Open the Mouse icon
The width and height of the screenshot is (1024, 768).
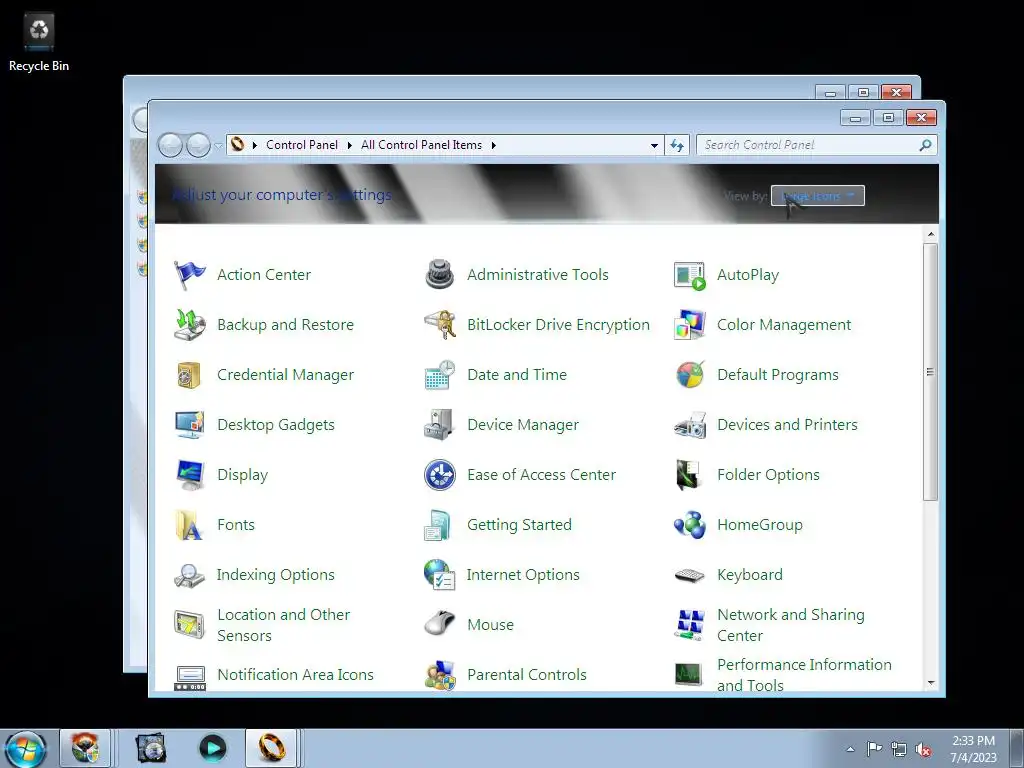click(x=440, y=624)
